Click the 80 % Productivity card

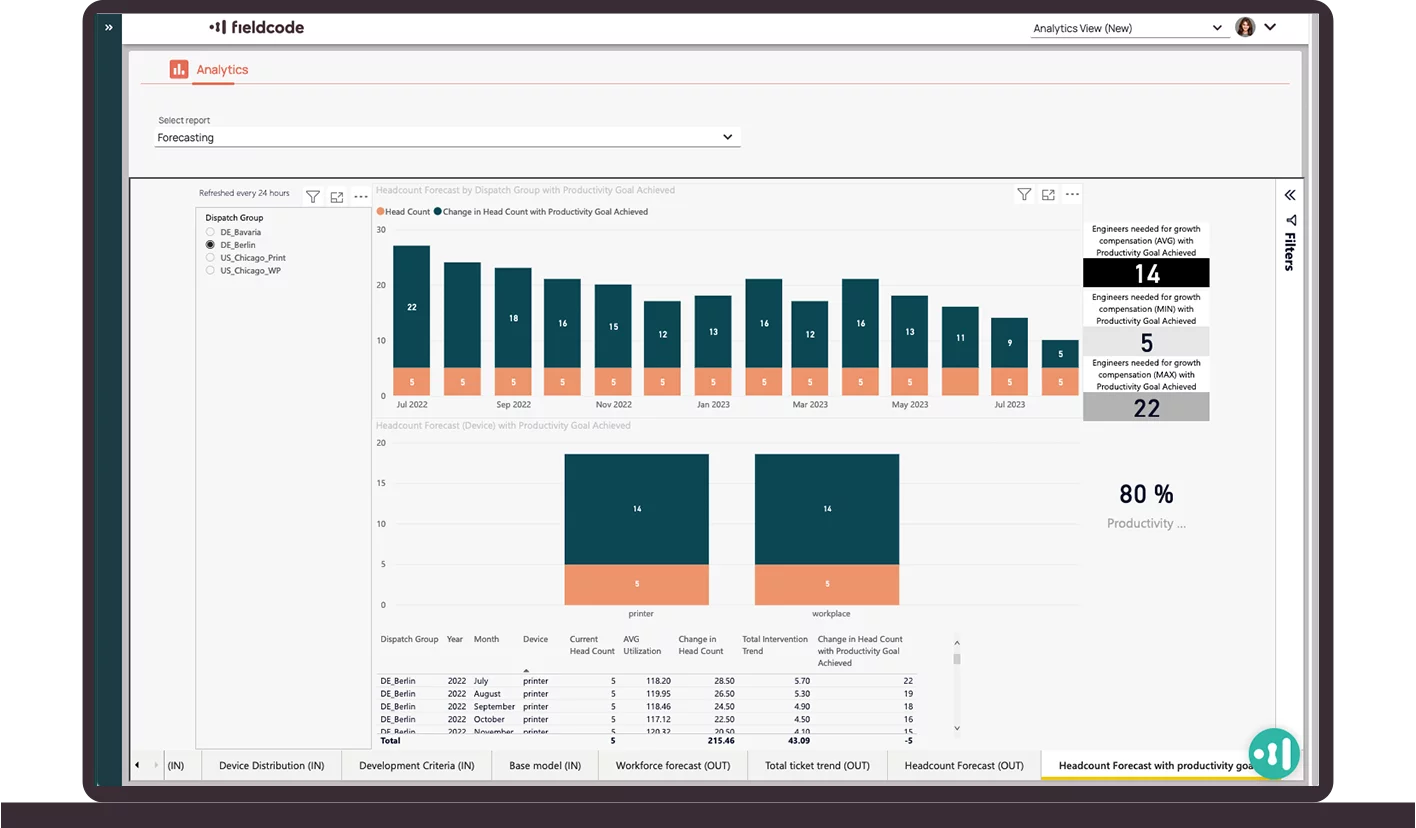point(1146,505)
